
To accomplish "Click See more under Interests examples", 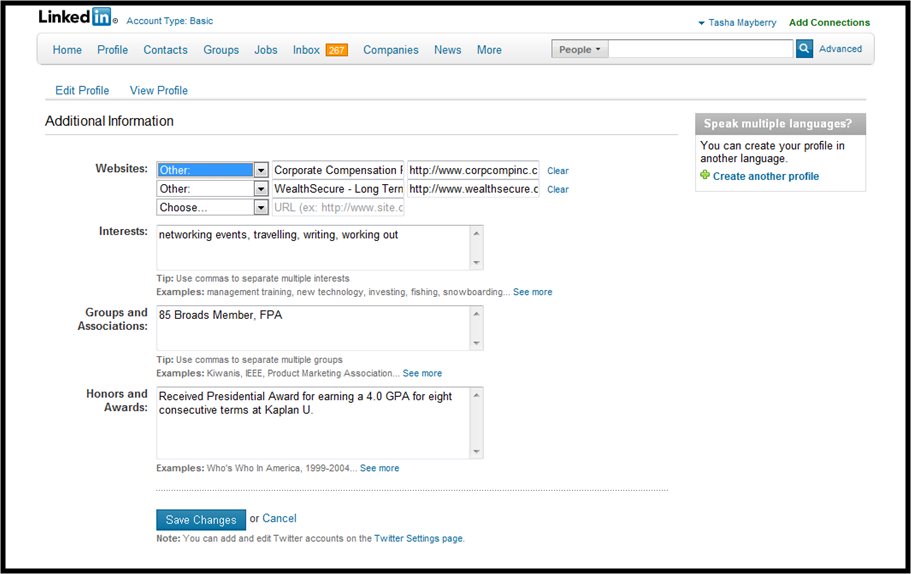I will pyautogui.click(x=533, y=292).
